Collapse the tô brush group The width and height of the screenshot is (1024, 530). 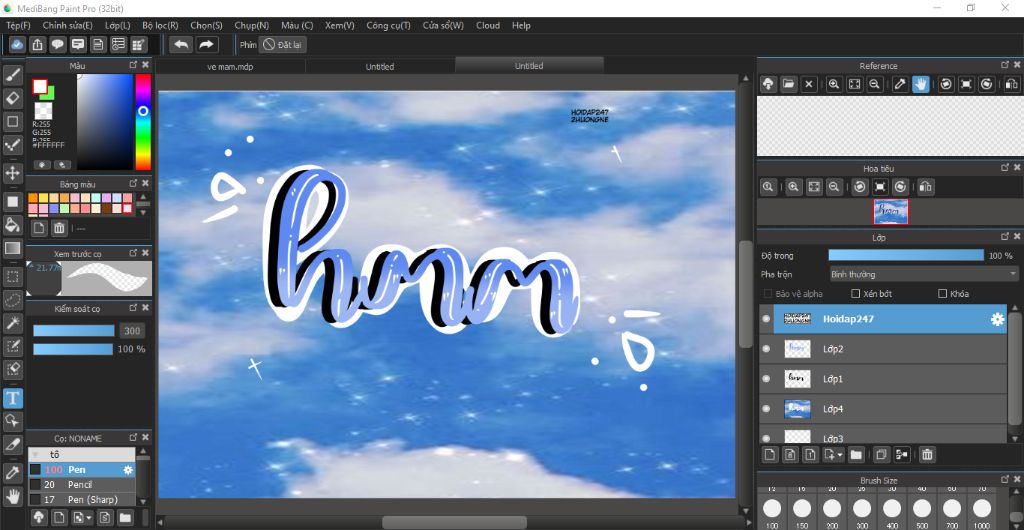pyautogui.click(x=35, y=455)
